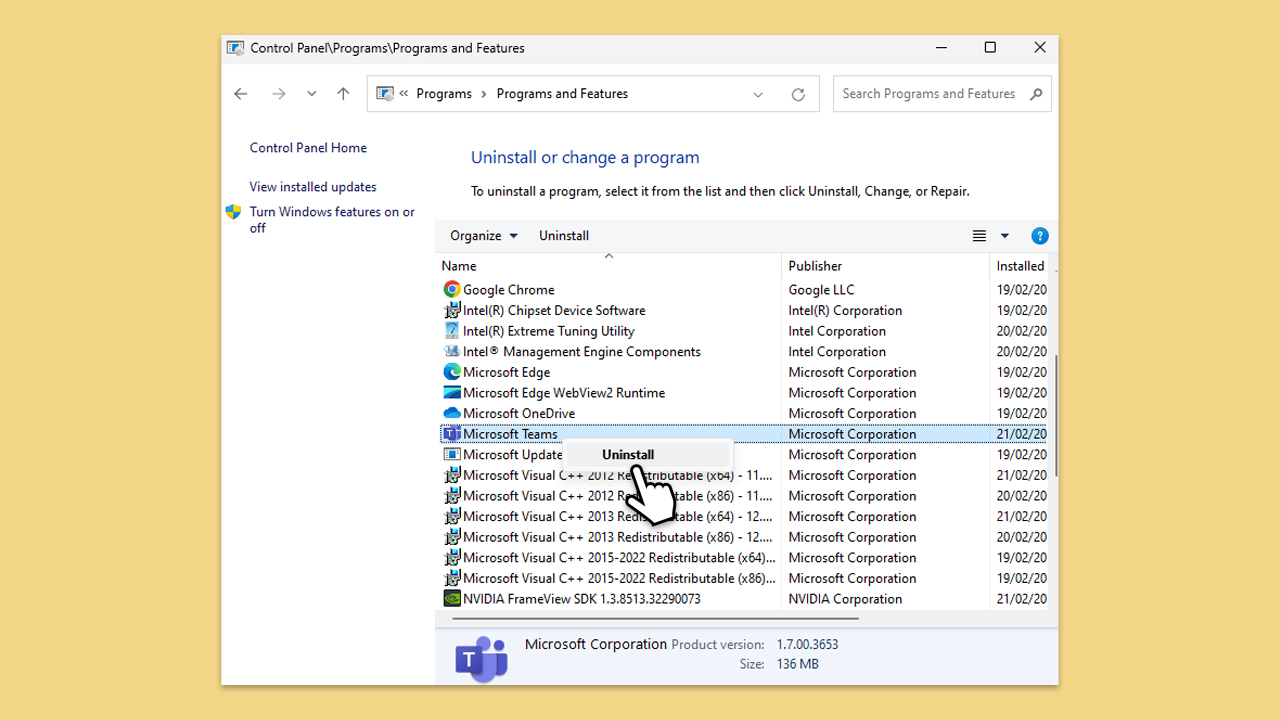This screenshot has height=720, width=1280.
Task: Select the Microsoft Teams entry name
Action: pos(510,434)
